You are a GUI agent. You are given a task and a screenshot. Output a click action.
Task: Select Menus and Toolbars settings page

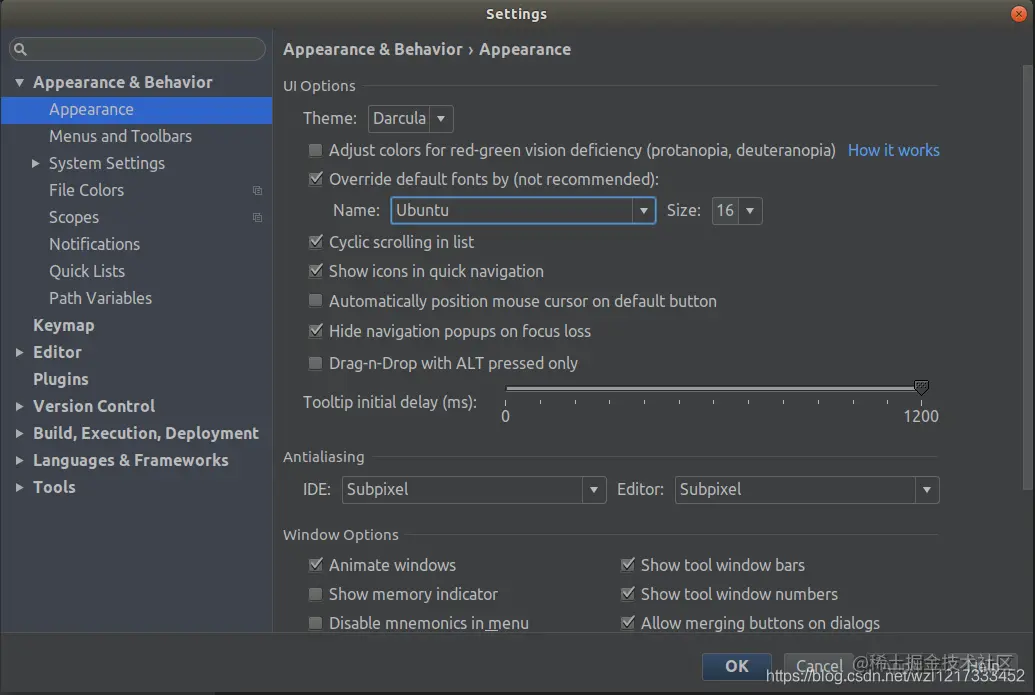pyautogui.click(x=120, y=136)
